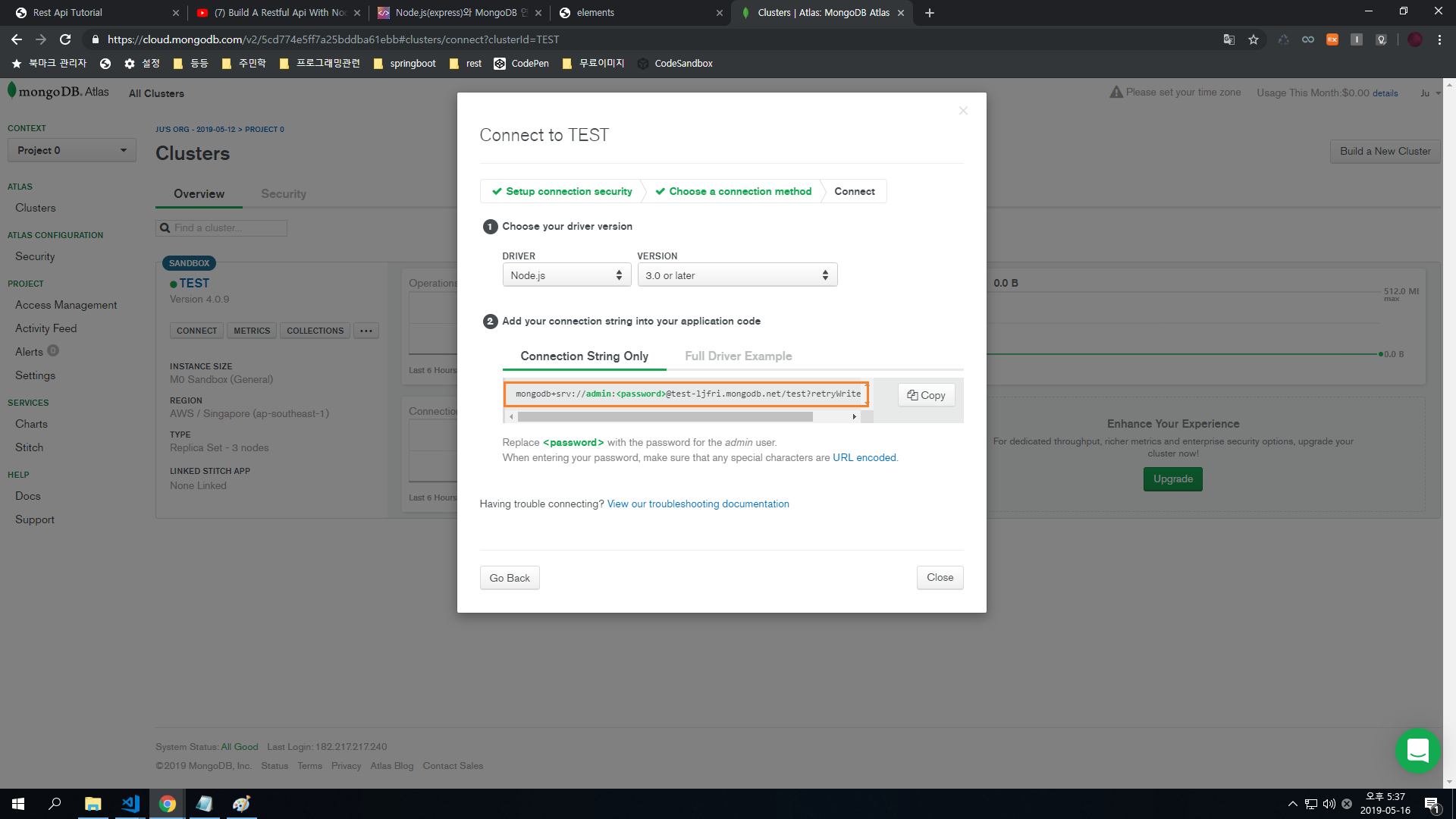Image resolution: width=1456 pixels, height=819 pixels.
Task: Open project Settings in sidebar
Action: (x=35, y=375)
